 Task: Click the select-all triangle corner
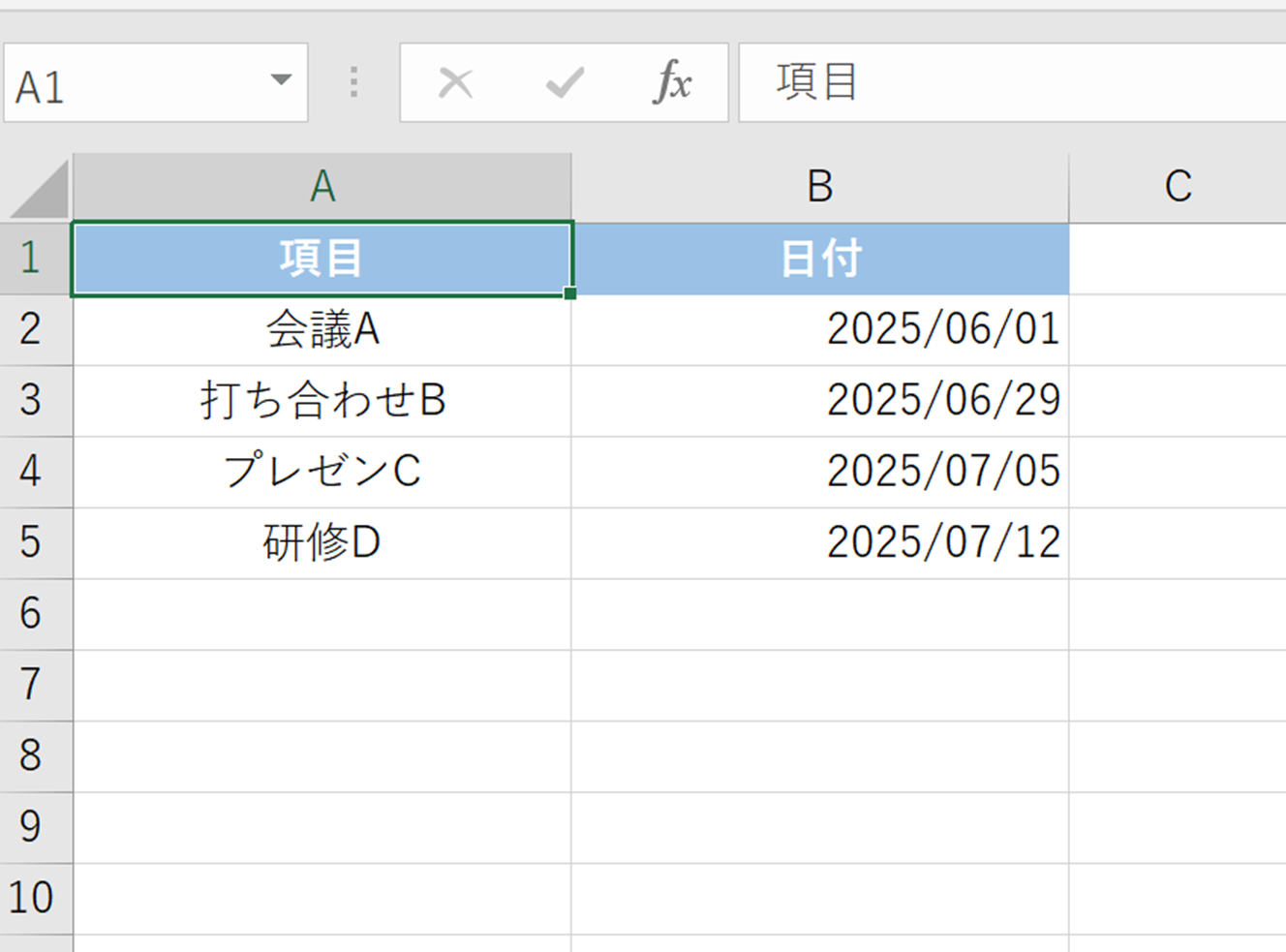point(39,188)
